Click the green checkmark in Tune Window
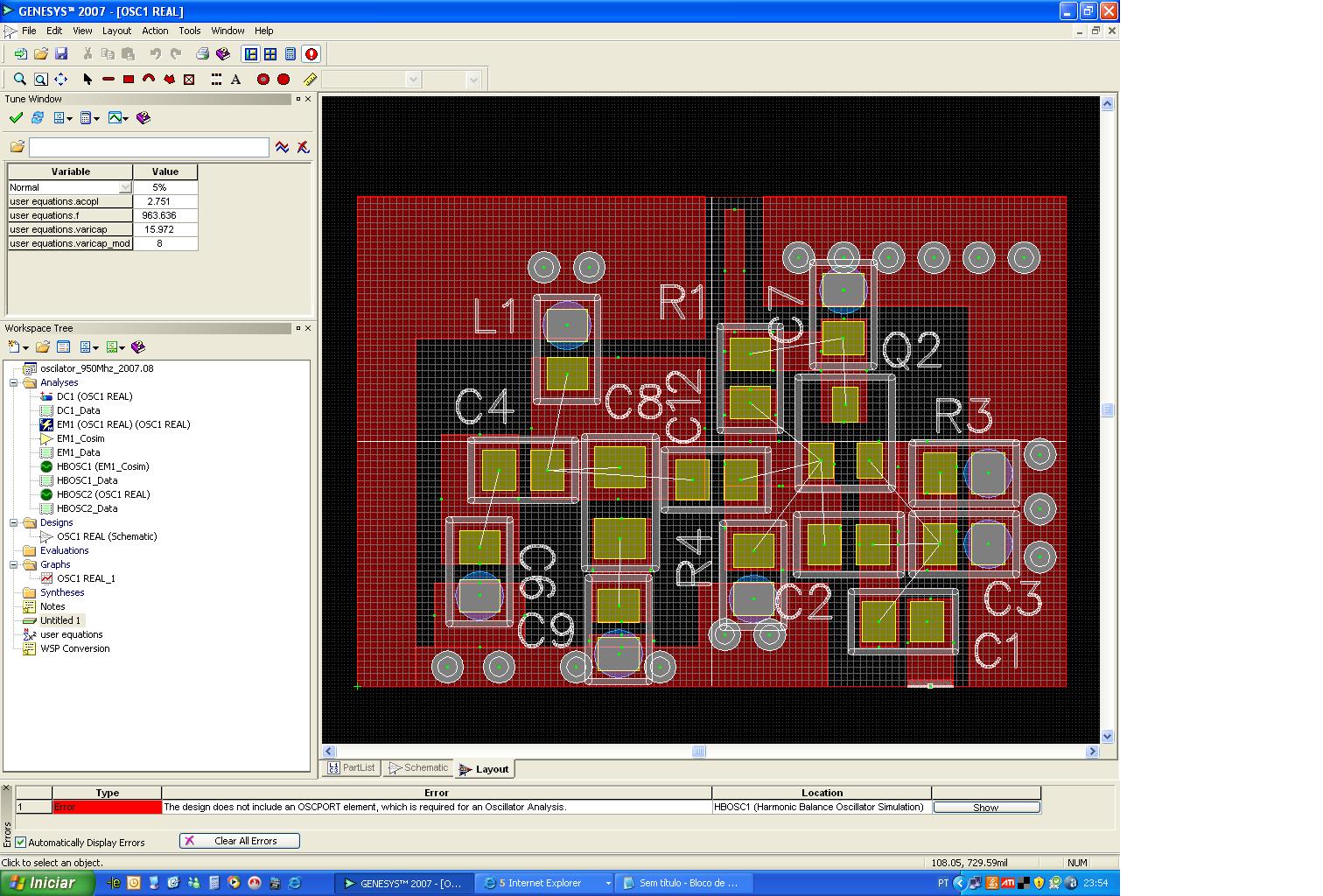 (x=16, y=118)
